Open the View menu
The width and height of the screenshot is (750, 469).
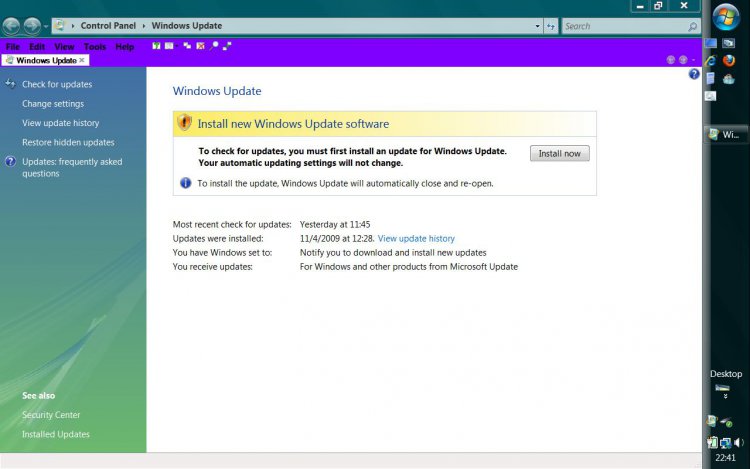(64, 47)
